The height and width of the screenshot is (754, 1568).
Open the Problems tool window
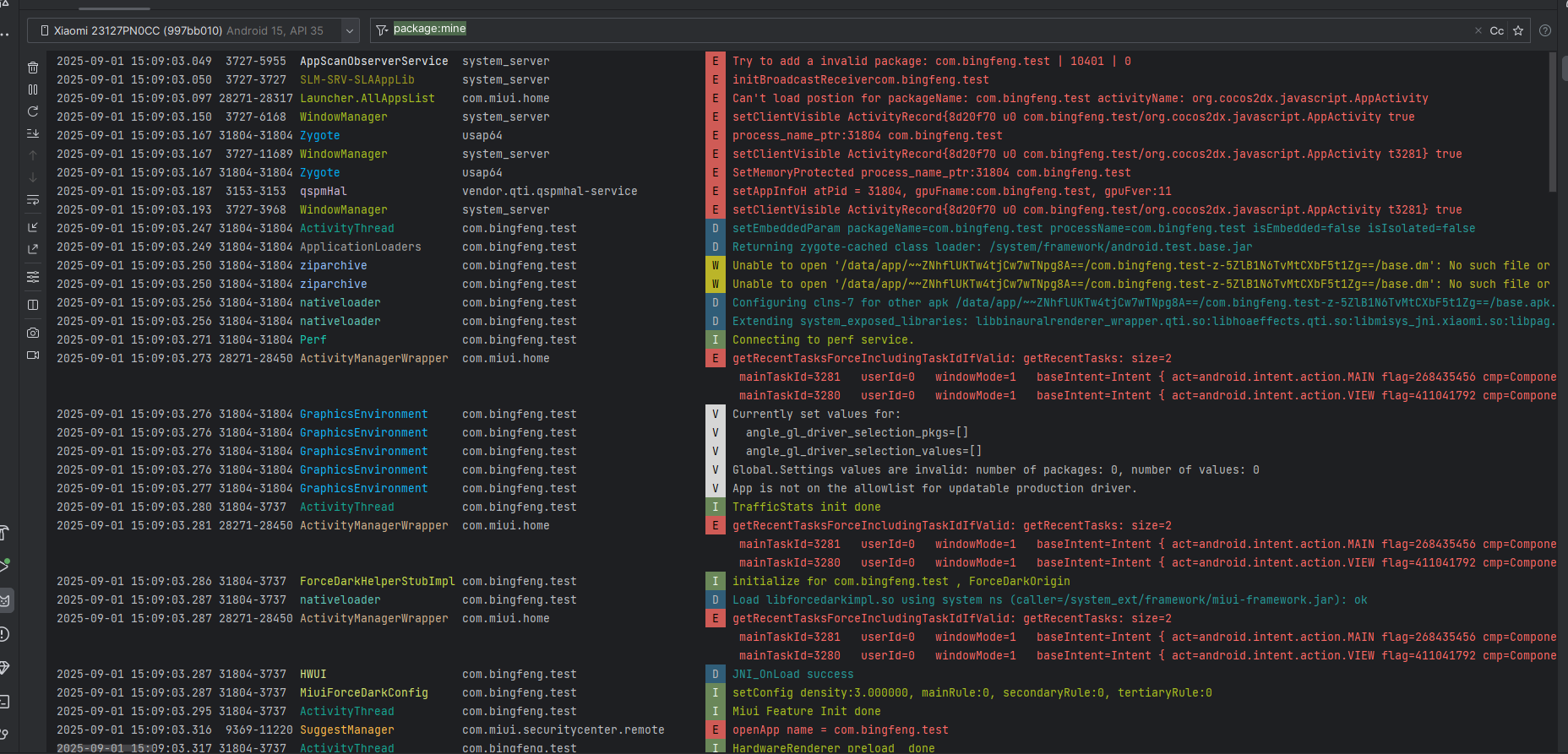[4, 634]
